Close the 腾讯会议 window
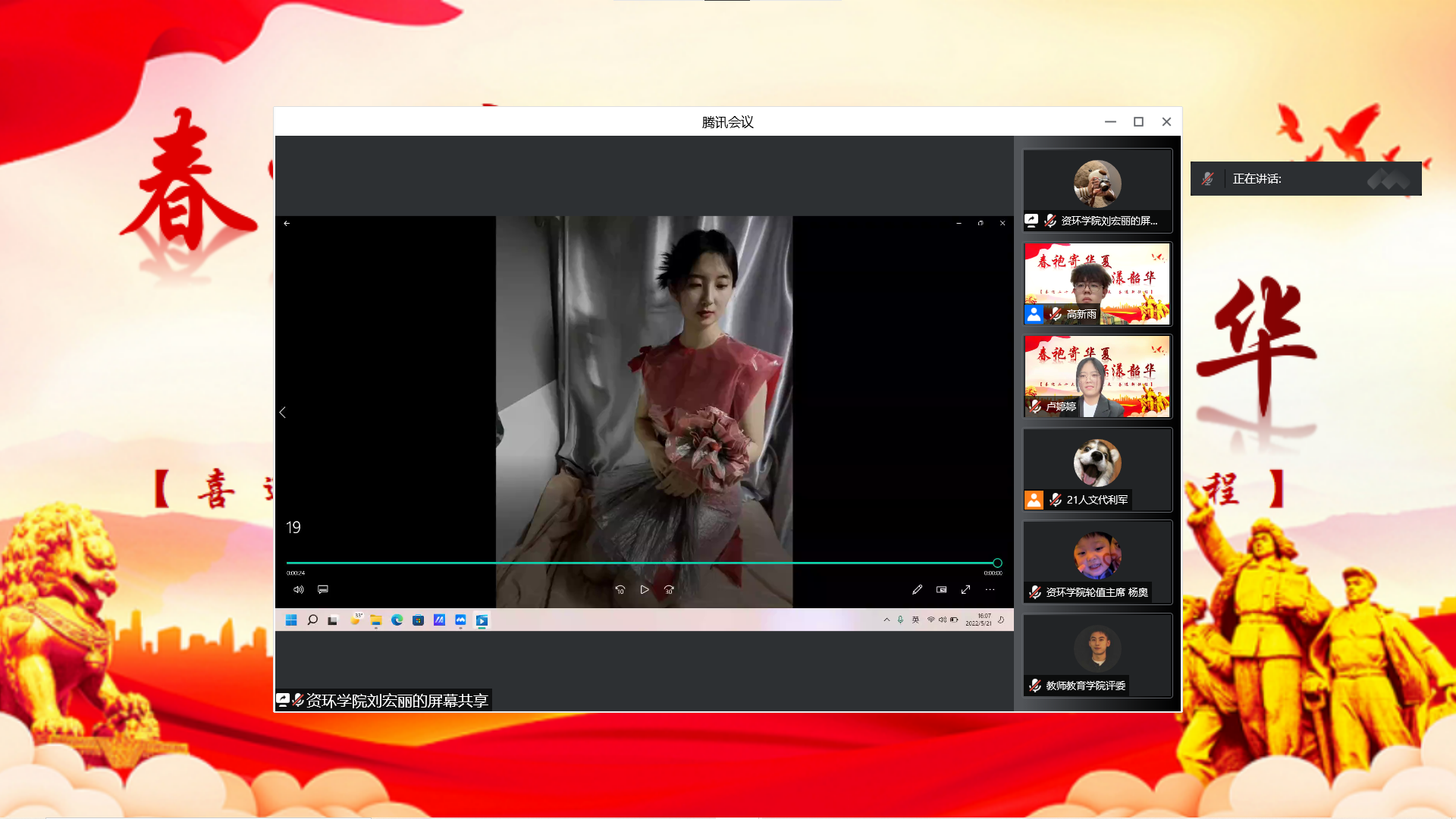The width and height of the screenshot is (1456, 819). (1166, 121)
